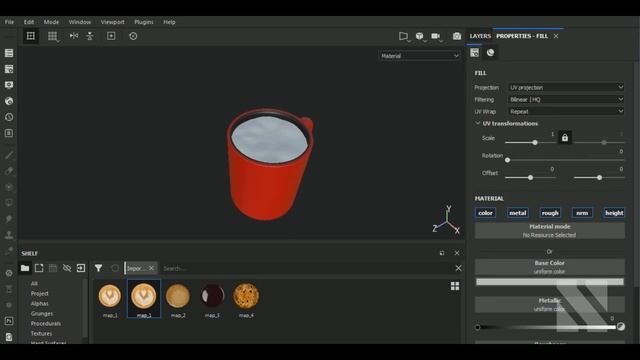This screenshot has height=360, width=640.
Task: Open the layers stack sidebar icon
Action: 9,53
